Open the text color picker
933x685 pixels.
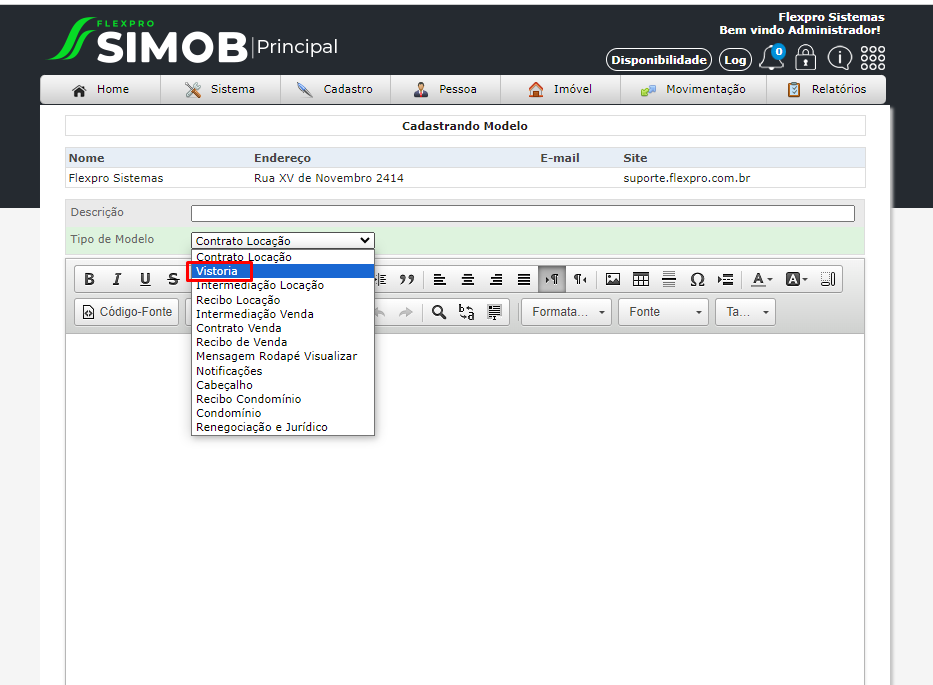pos(761,279)
